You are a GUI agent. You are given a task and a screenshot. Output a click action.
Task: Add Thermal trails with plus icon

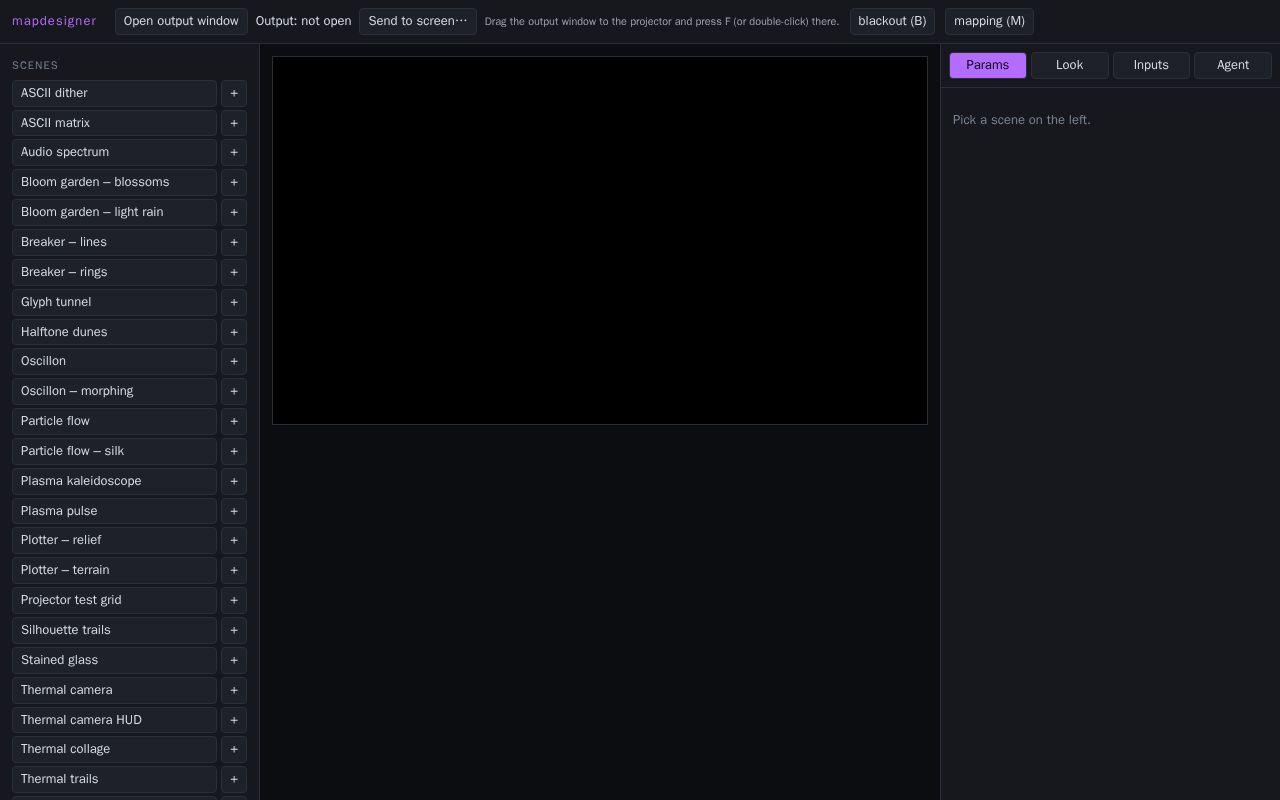234,779
